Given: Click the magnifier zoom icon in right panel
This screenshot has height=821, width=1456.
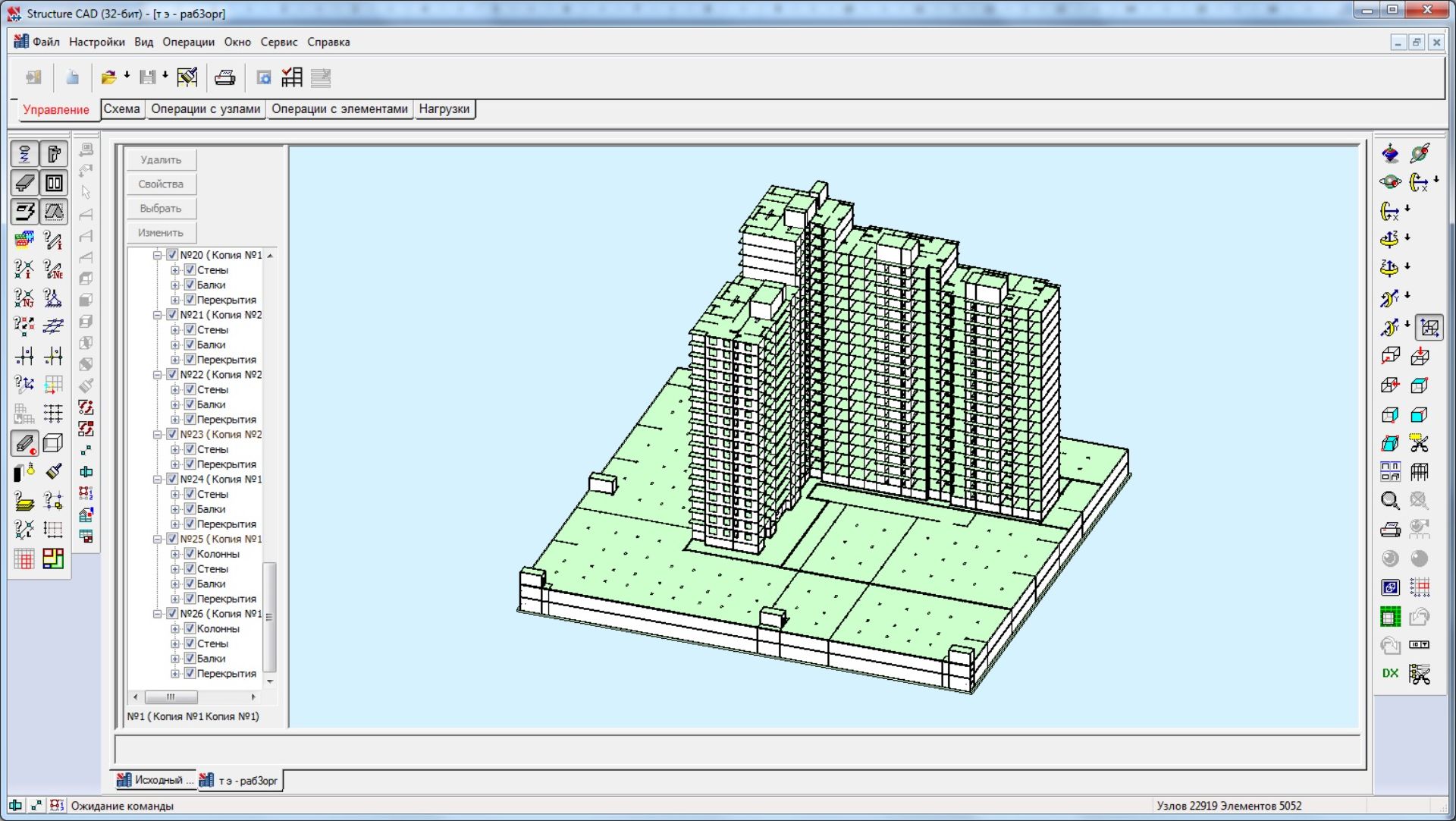Looking at the screenshot, I should [1389, 501].
